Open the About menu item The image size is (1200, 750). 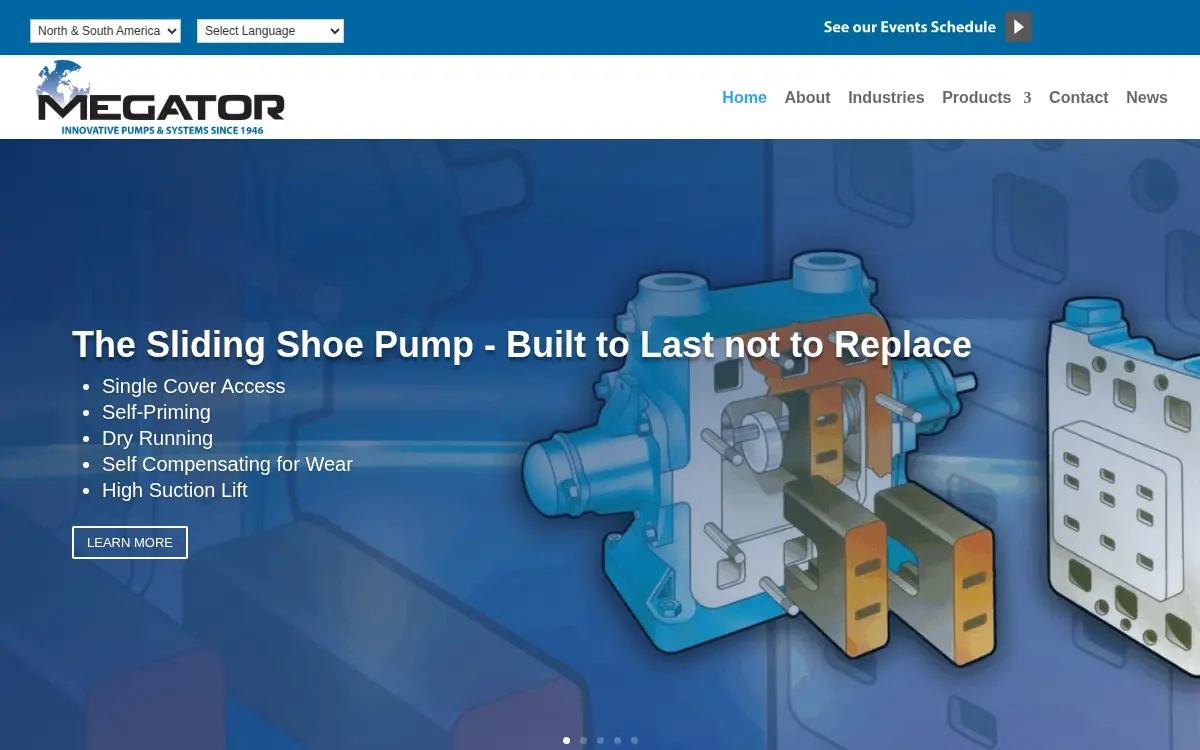click(x=807, y=97)
